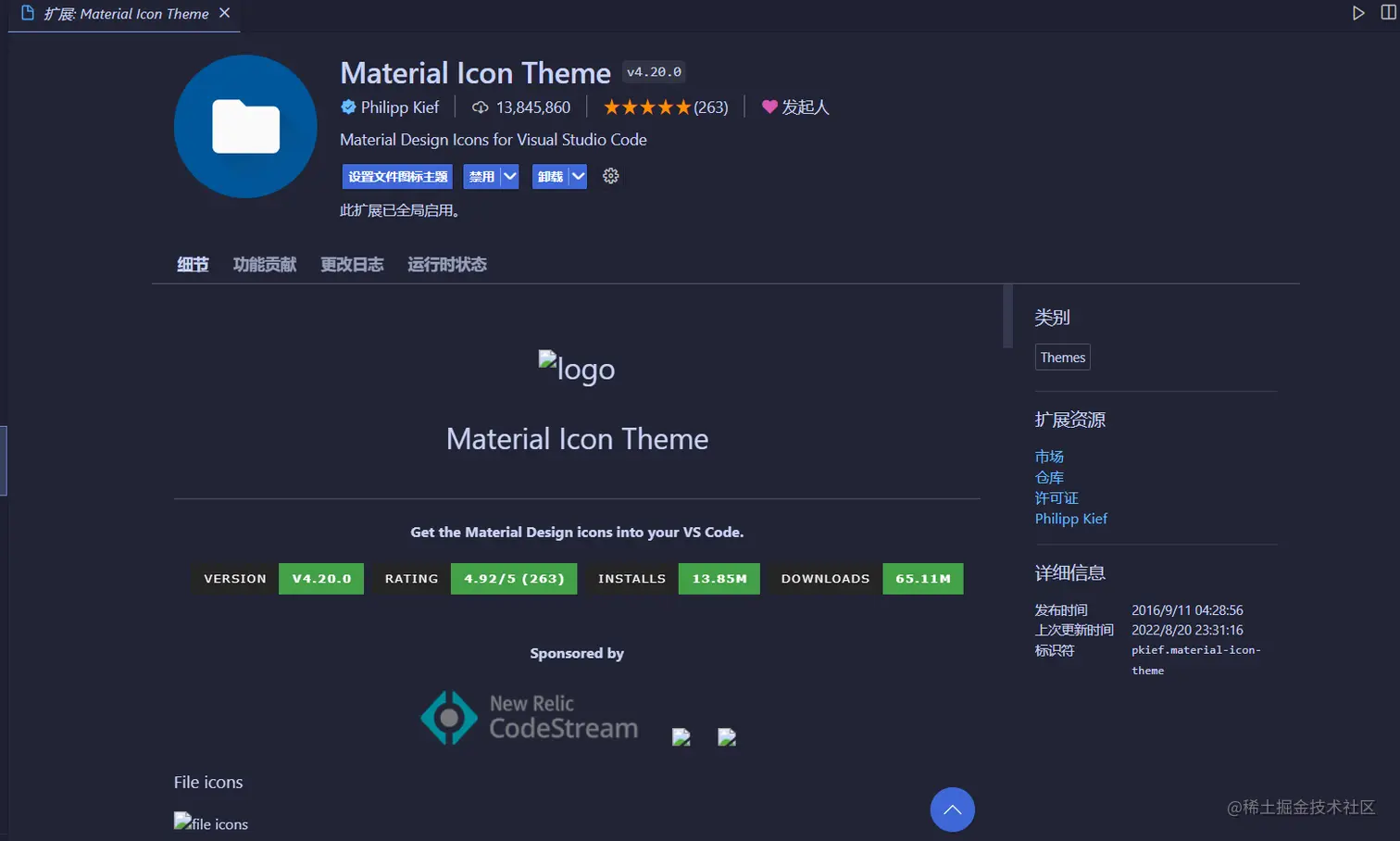Viewport: 1400px width, 841px height.
Task: Click the 卸载 button
Action: [551, 176]
